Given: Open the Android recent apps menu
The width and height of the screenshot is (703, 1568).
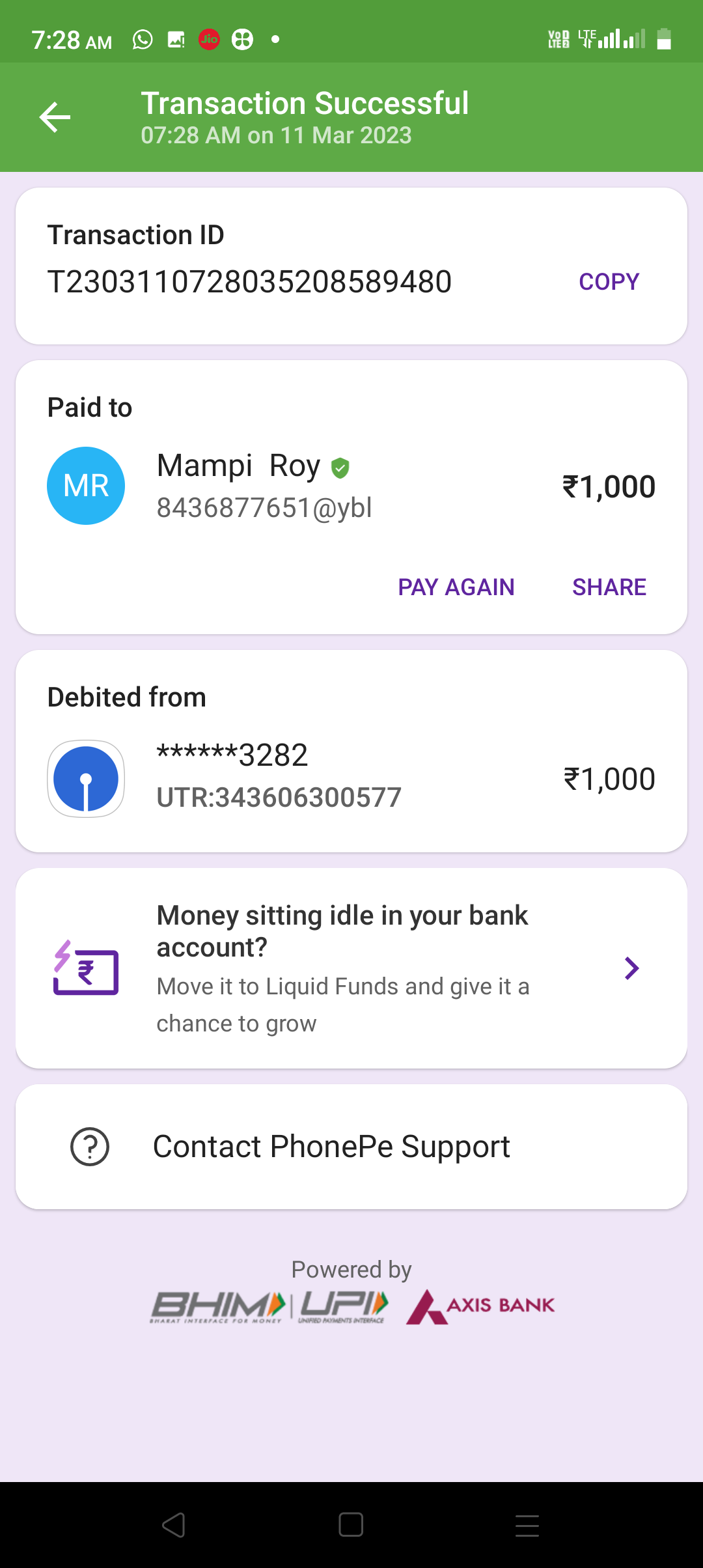Looking at the screenshot, I should click(x=527, y=1525).
